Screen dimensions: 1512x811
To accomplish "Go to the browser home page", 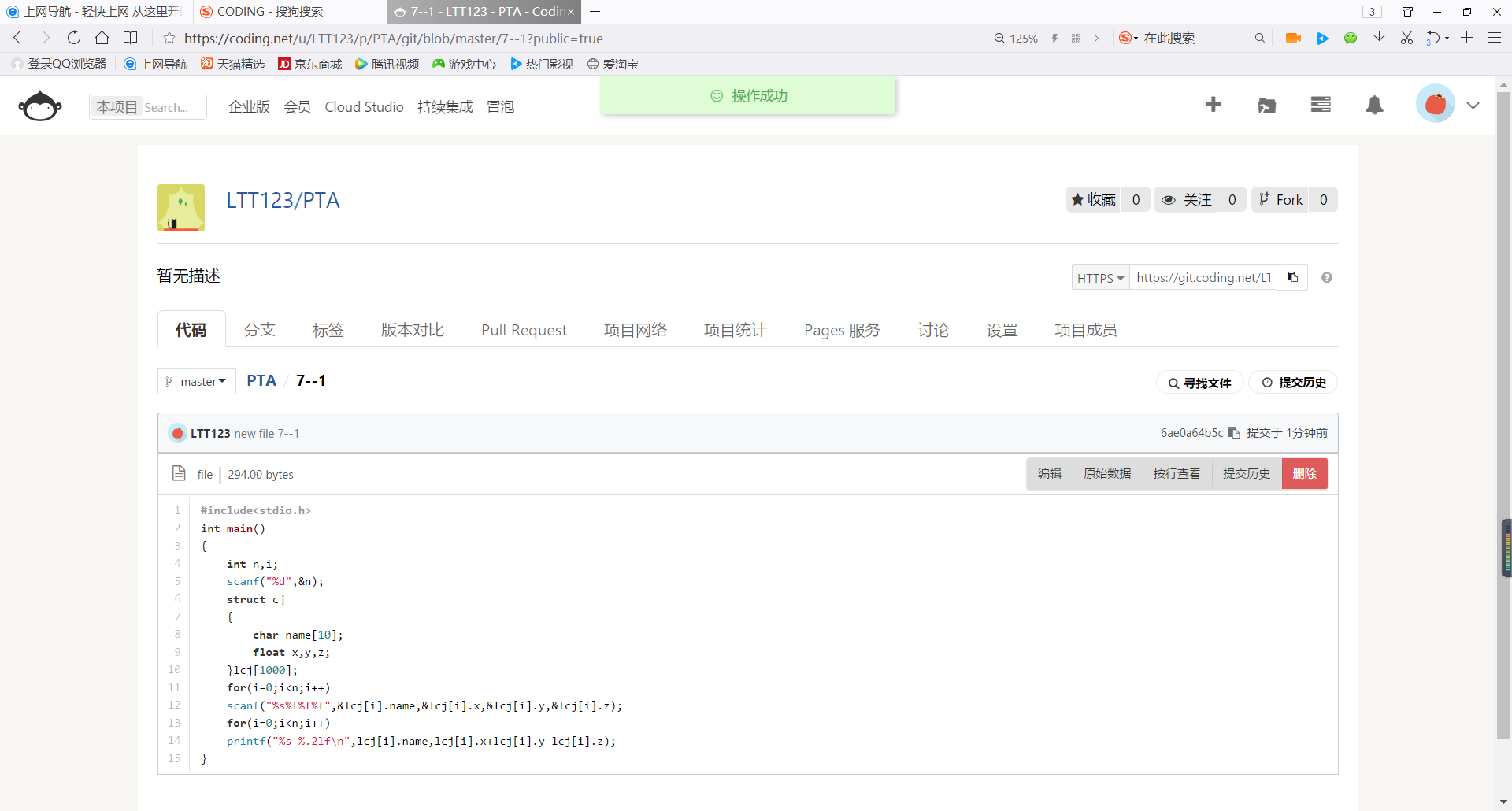I will click(x=102, y=38).
